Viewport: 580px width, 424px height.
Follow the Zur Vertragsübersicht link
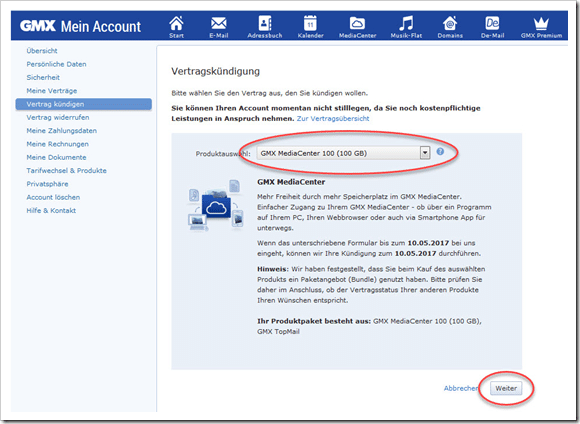point(333,118)
